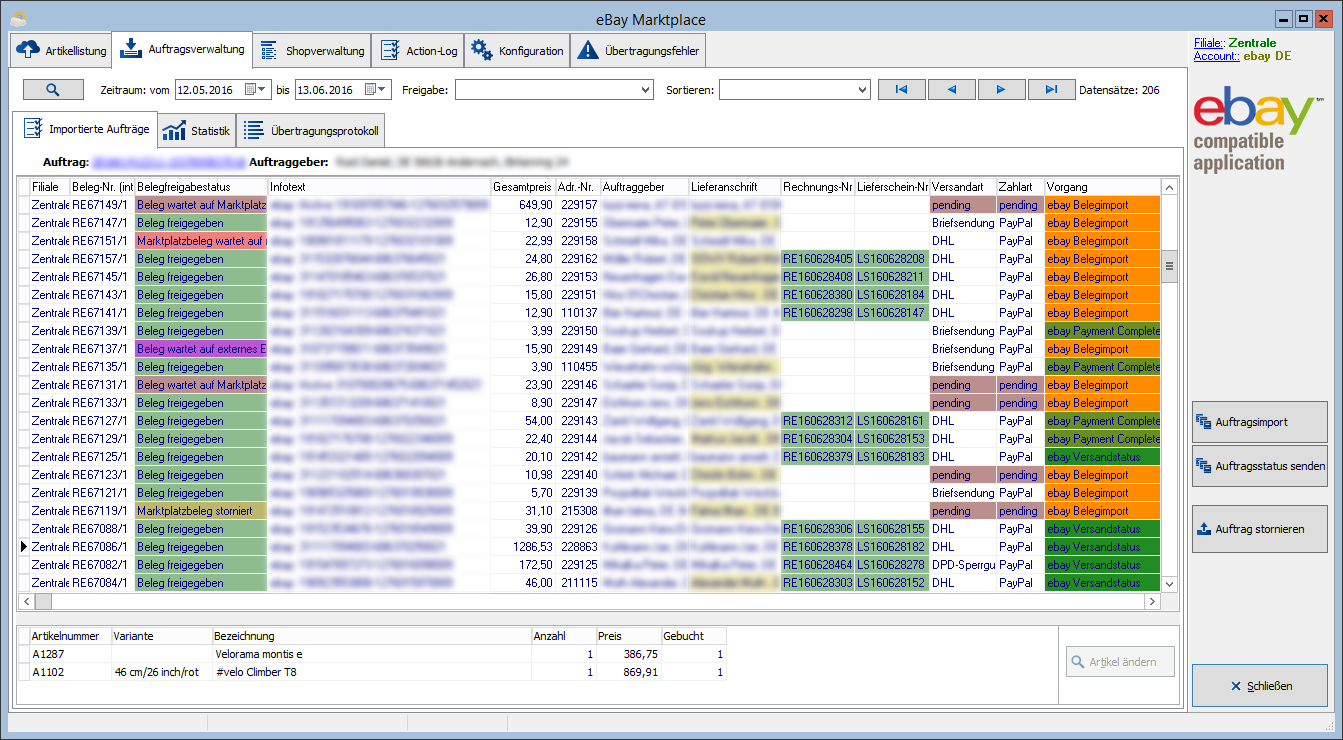Click vertical scrollbar down arrow of order table

[1169, 584]
